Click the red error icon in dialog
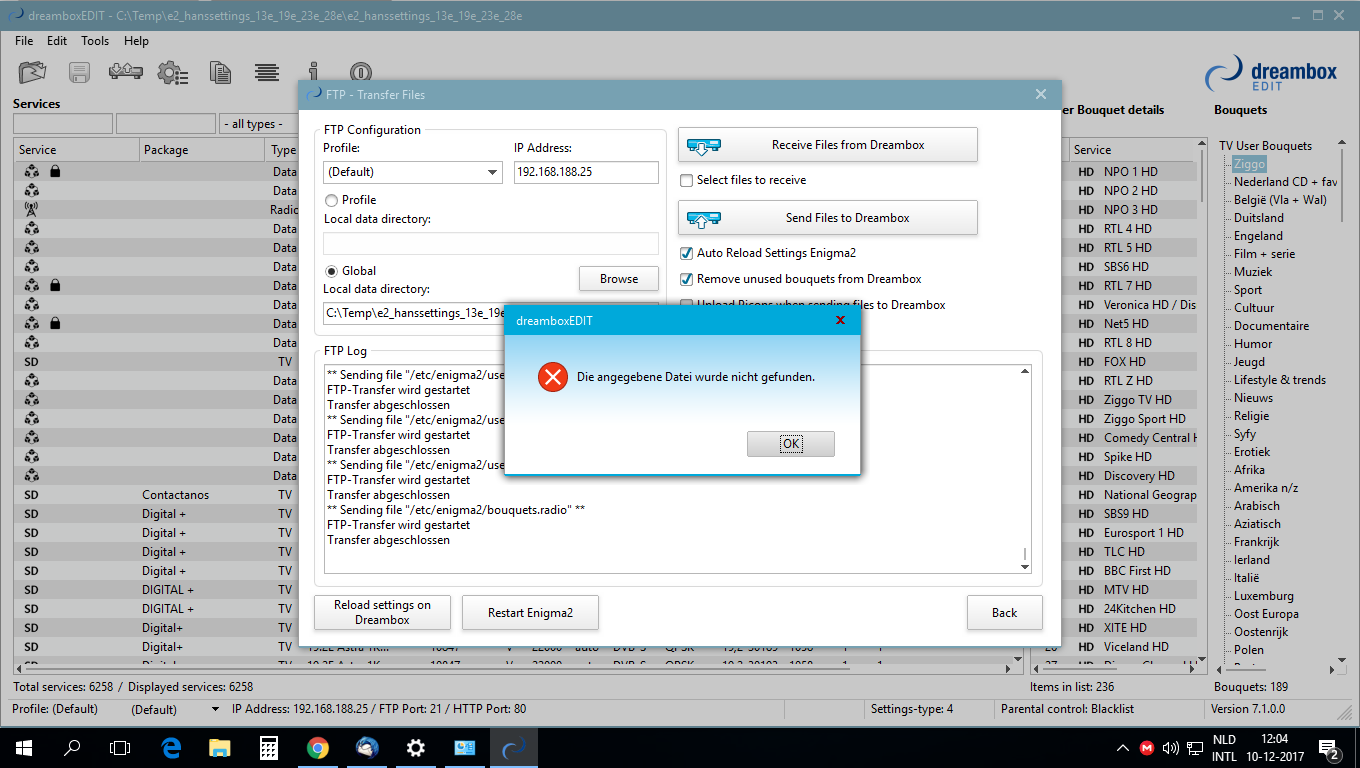Image resolution: width=1360 pixels, height=768 pixels. click(552, 377)
